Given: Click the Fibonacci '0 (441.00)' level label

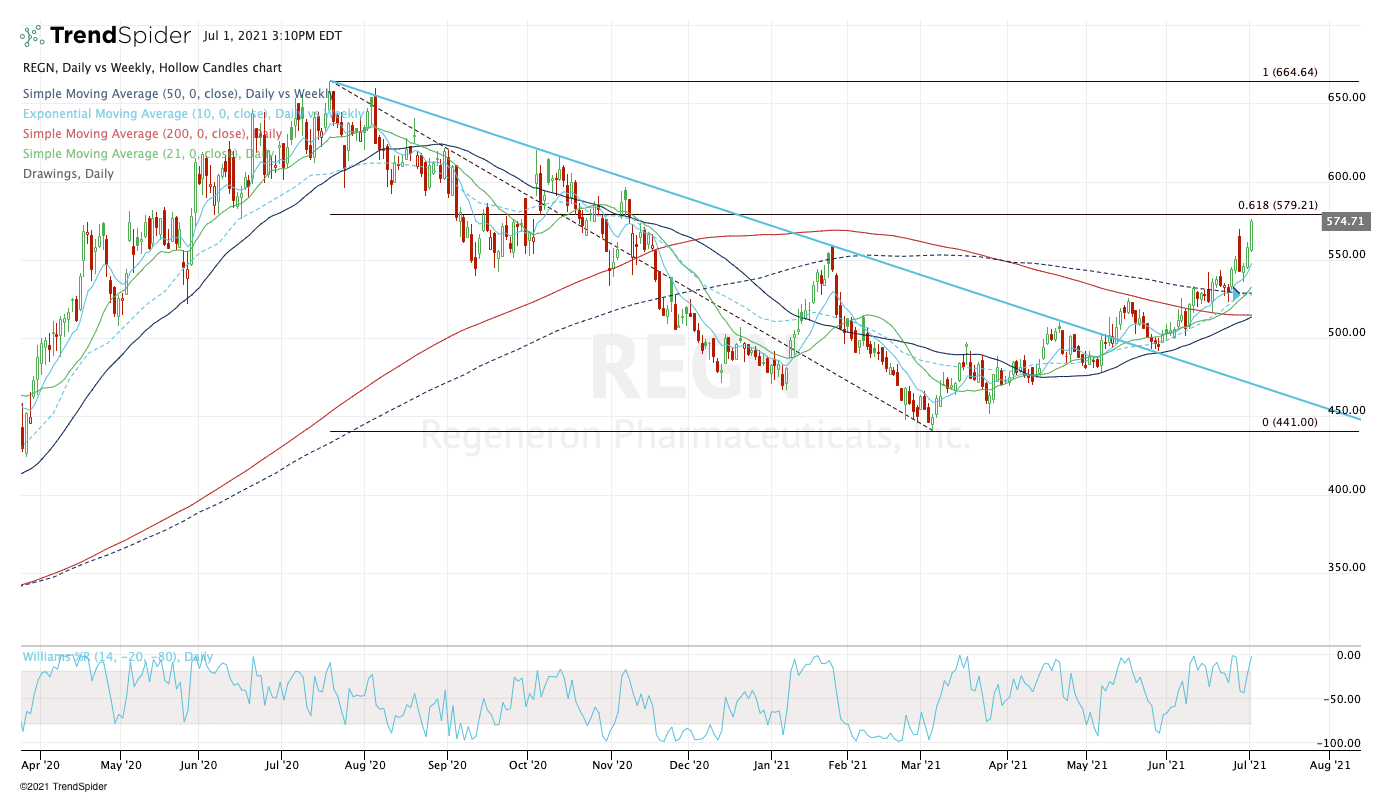Looking at the screenshot, I should click(1290, 422).
